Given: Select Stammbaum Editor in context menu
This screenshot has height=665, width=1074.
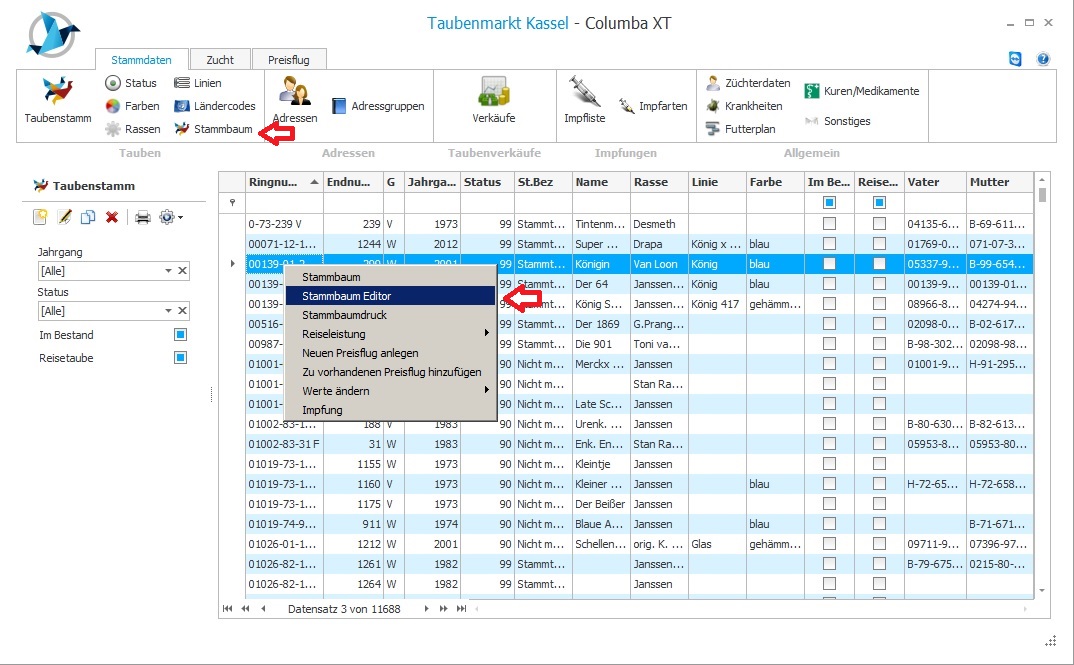Looking at the screenshot, I should click(x=346, y=296).
